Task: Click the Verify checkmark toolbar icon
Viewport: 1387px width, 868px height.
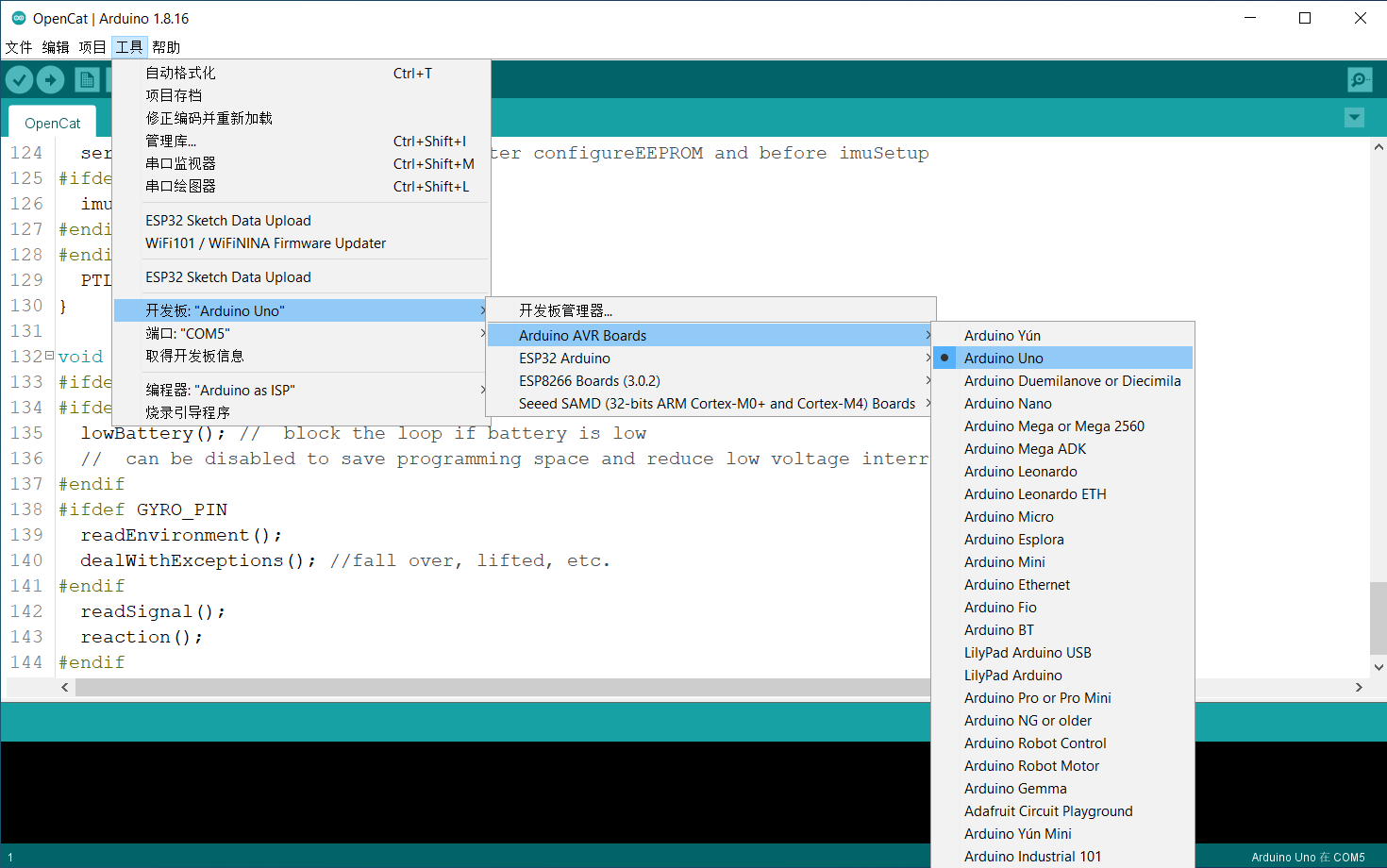Action: (x=20, y=80)
